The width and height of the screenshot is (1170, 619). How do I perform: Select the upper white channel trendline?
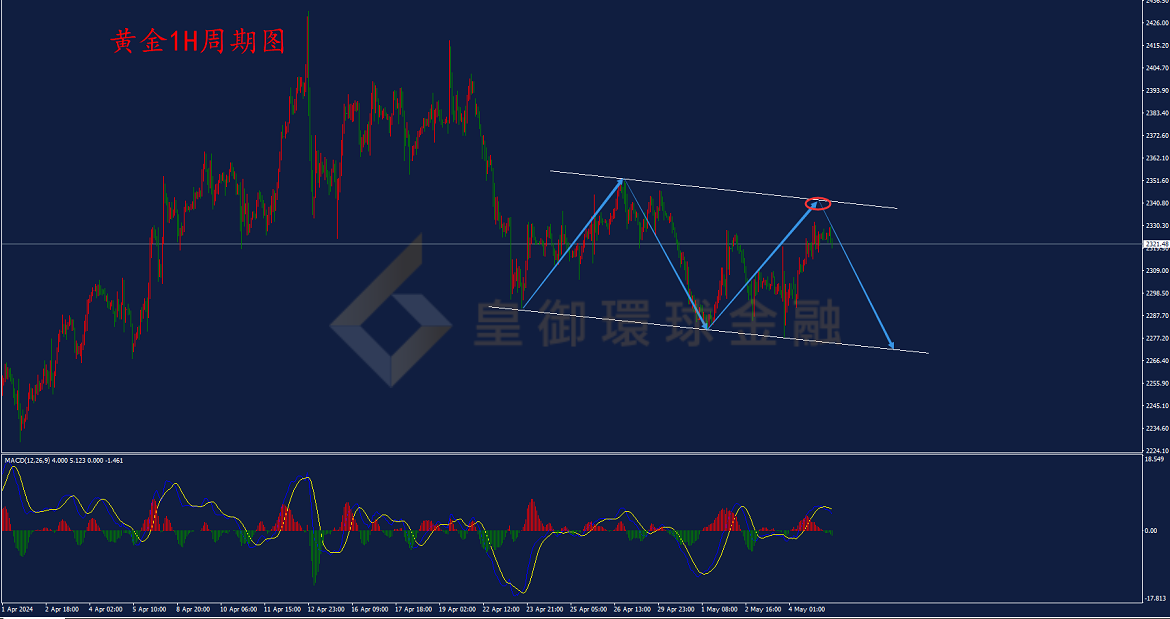pyautogui.click(x=723, y=190)
